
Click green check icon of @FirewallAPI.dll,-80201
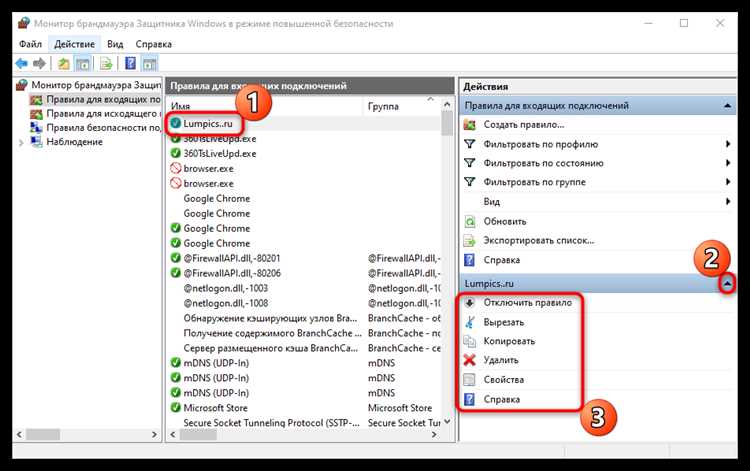pyautogui.click(x=176, y=258)
